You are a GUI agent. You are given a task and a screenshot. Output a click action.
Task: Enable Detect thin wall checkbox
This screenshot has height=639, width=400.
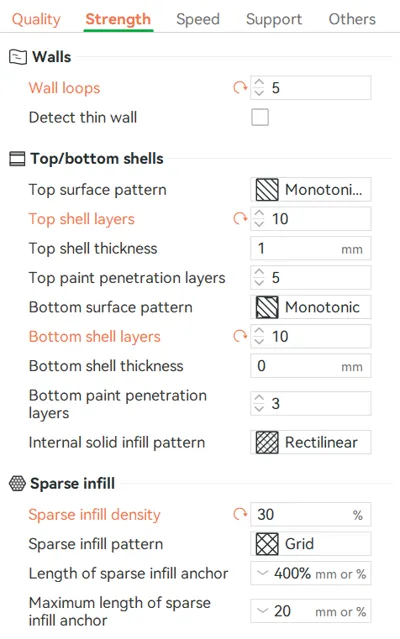(260, 117)
